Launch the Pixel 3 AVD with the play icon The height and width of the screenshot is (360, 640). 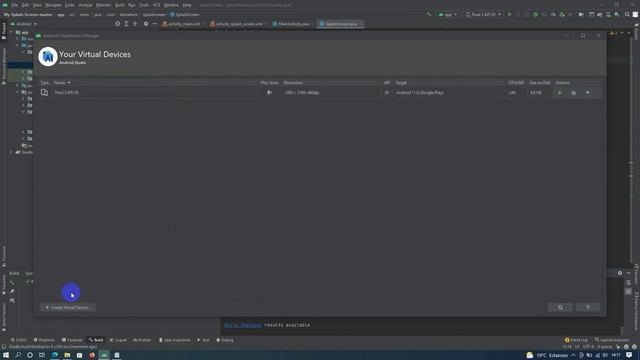pyautogui.click(x=560, y=93)
